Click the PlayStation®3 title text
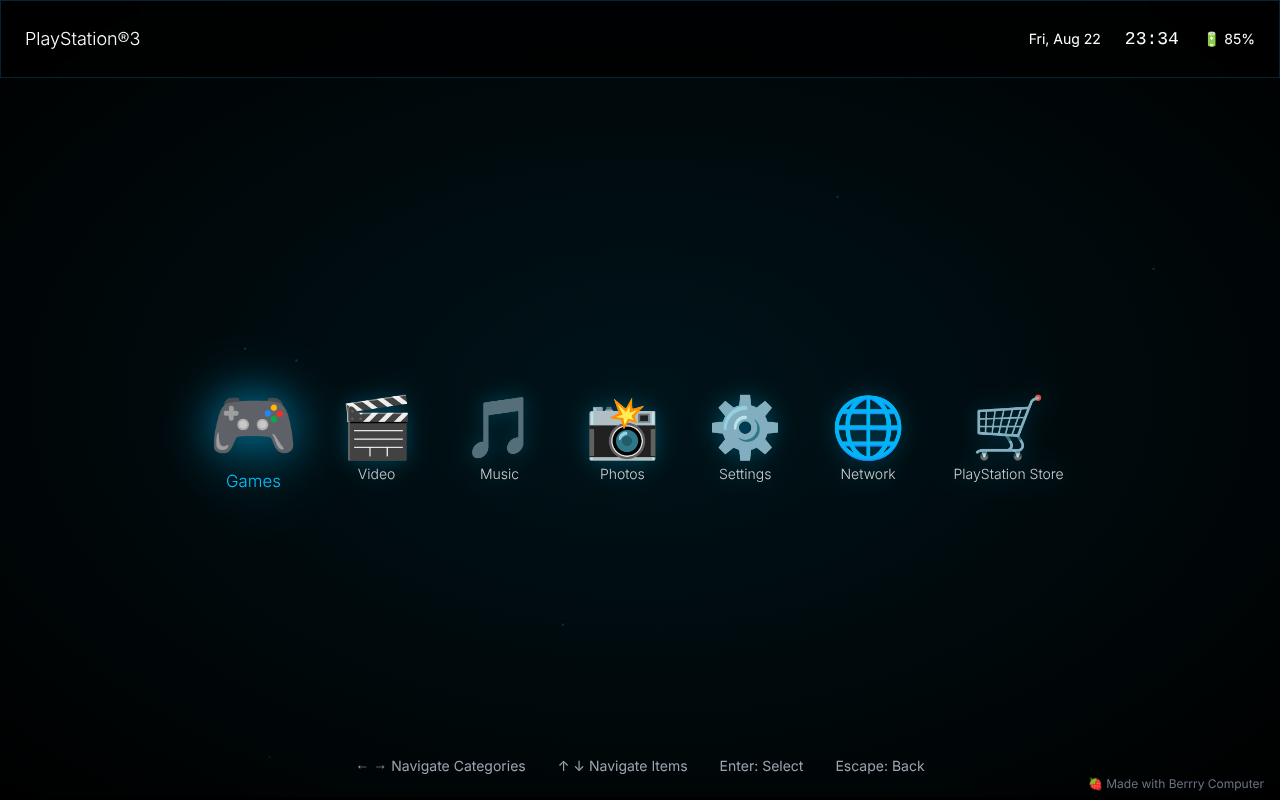 click(83, 39)
